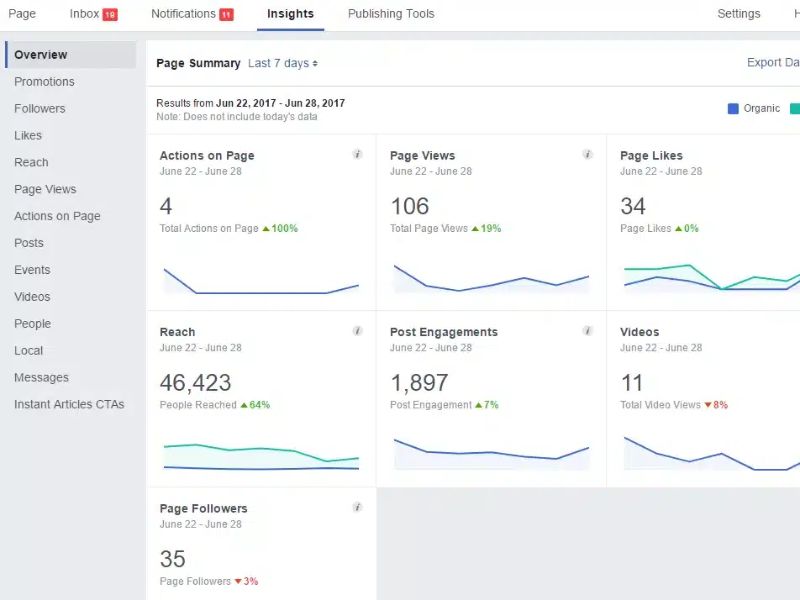Open Instant Articles CTAs in sidebar
This screenshot has height=600, width=800.
(x=69, y=405)
